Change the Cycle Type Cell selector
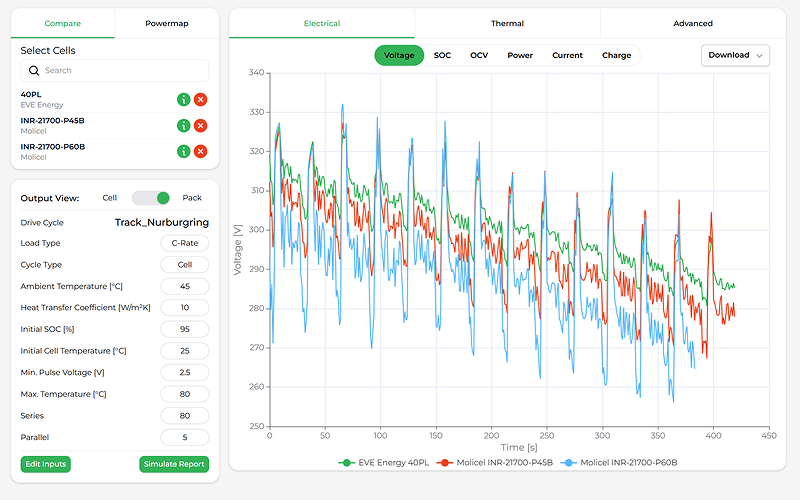The height and width of the screenshot is (500, 800). 184,265
